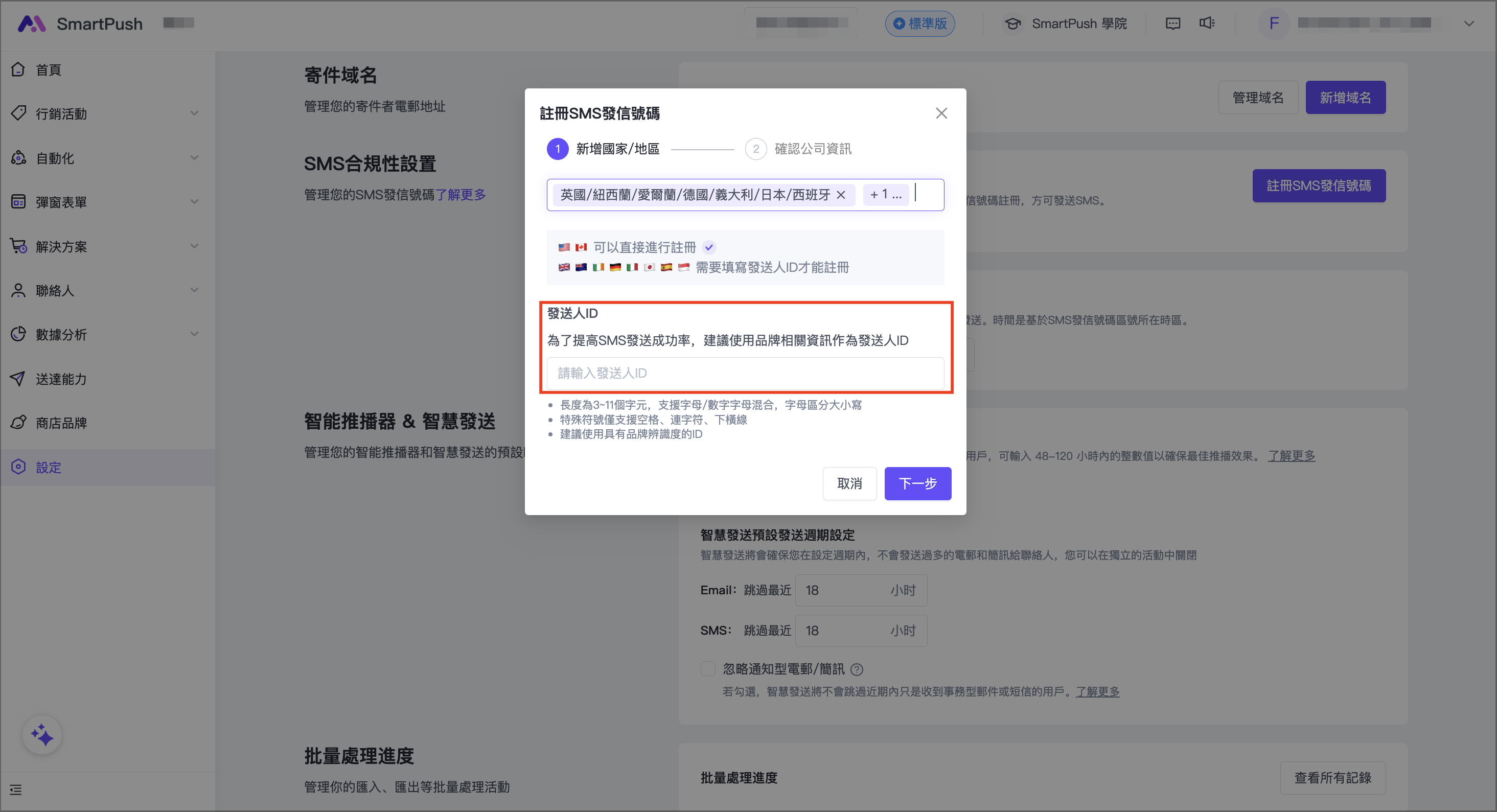The height and width of the screenshot is (812, 1497).
Task: Open the announcements megaphone icon
Action: (1206, 23)
